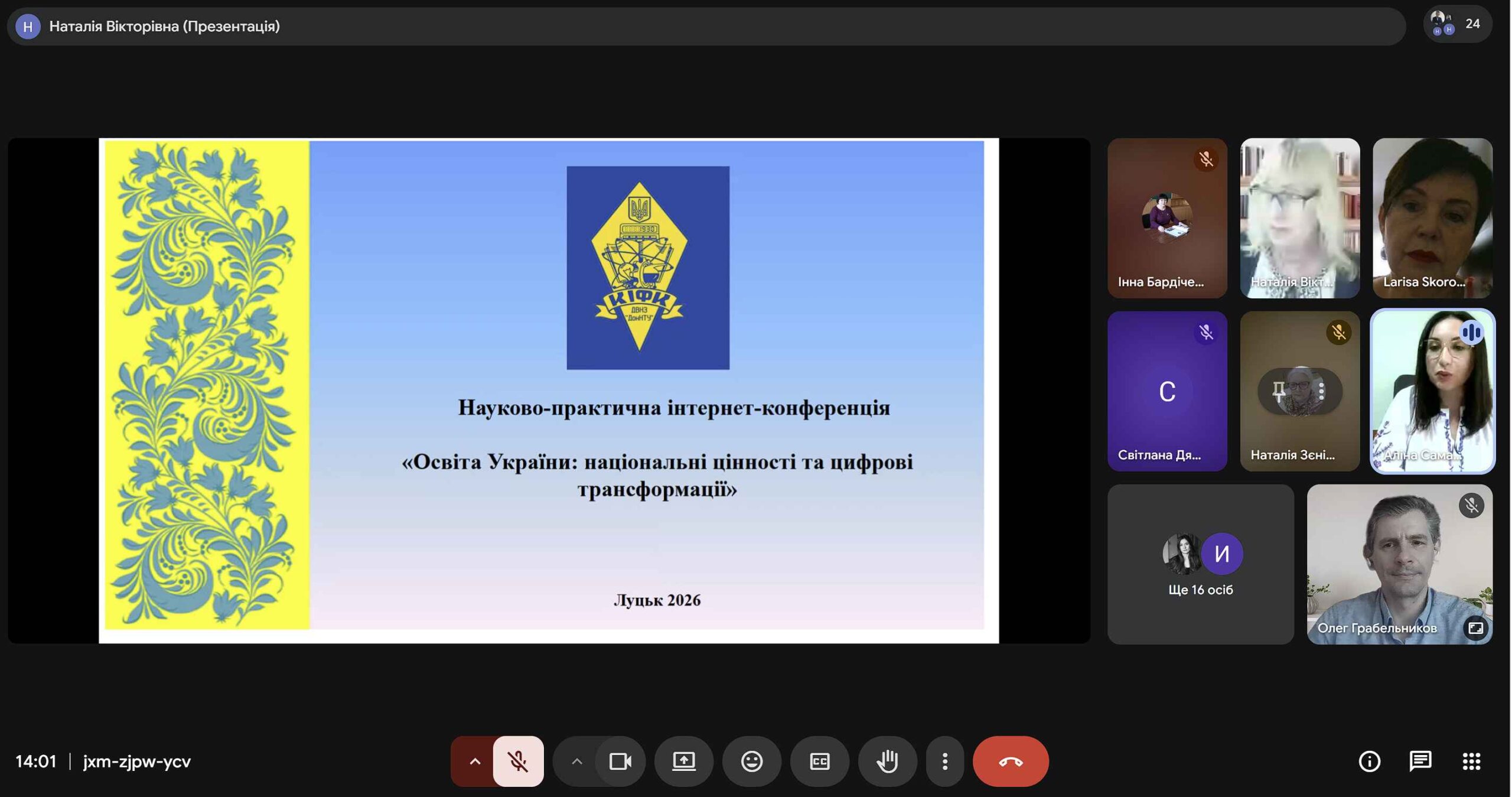Click the meeting code jxm-zjpw-ycv

(x=137, y=761)
